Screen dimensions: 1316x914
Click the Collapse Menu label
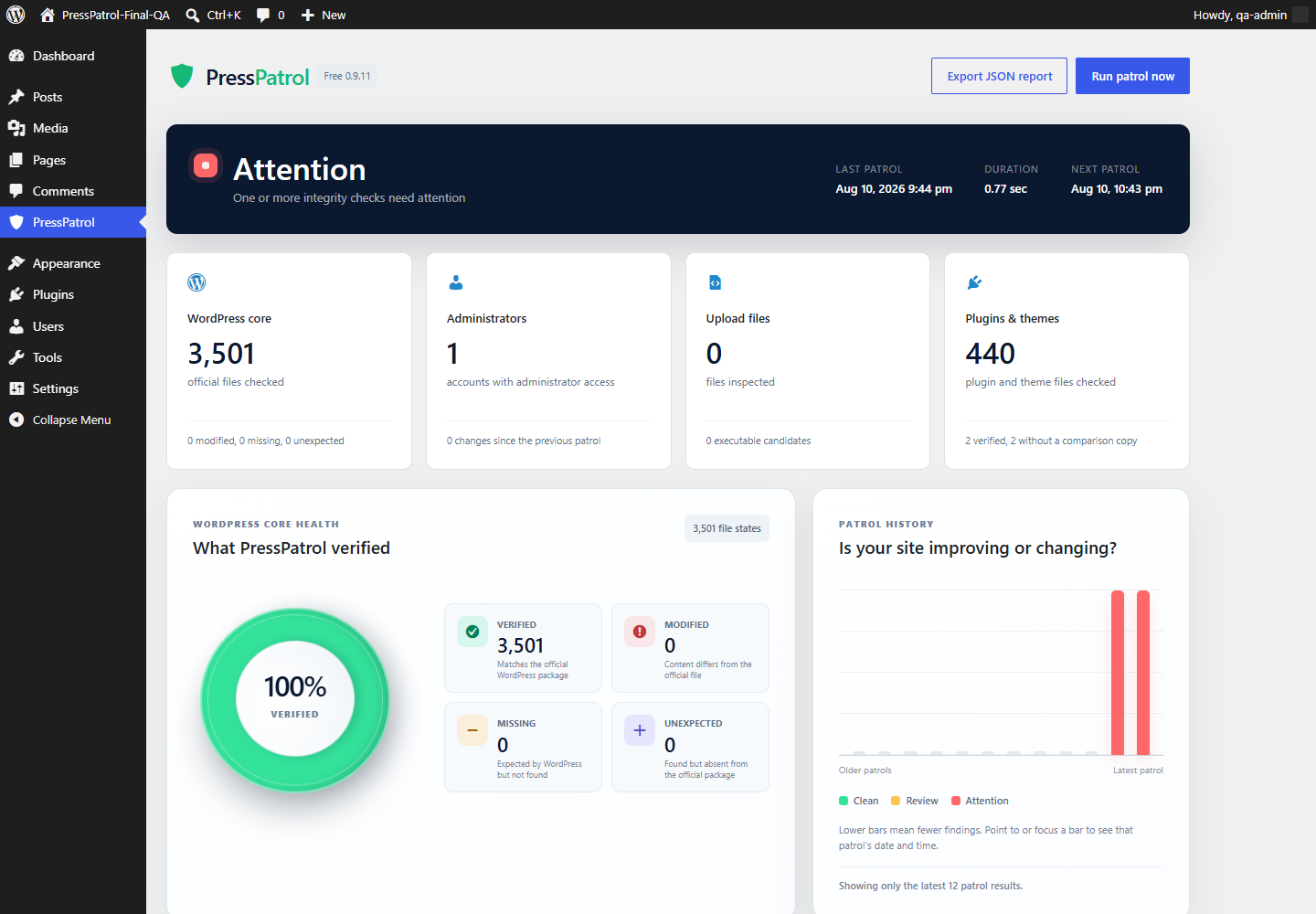point(71,420)
